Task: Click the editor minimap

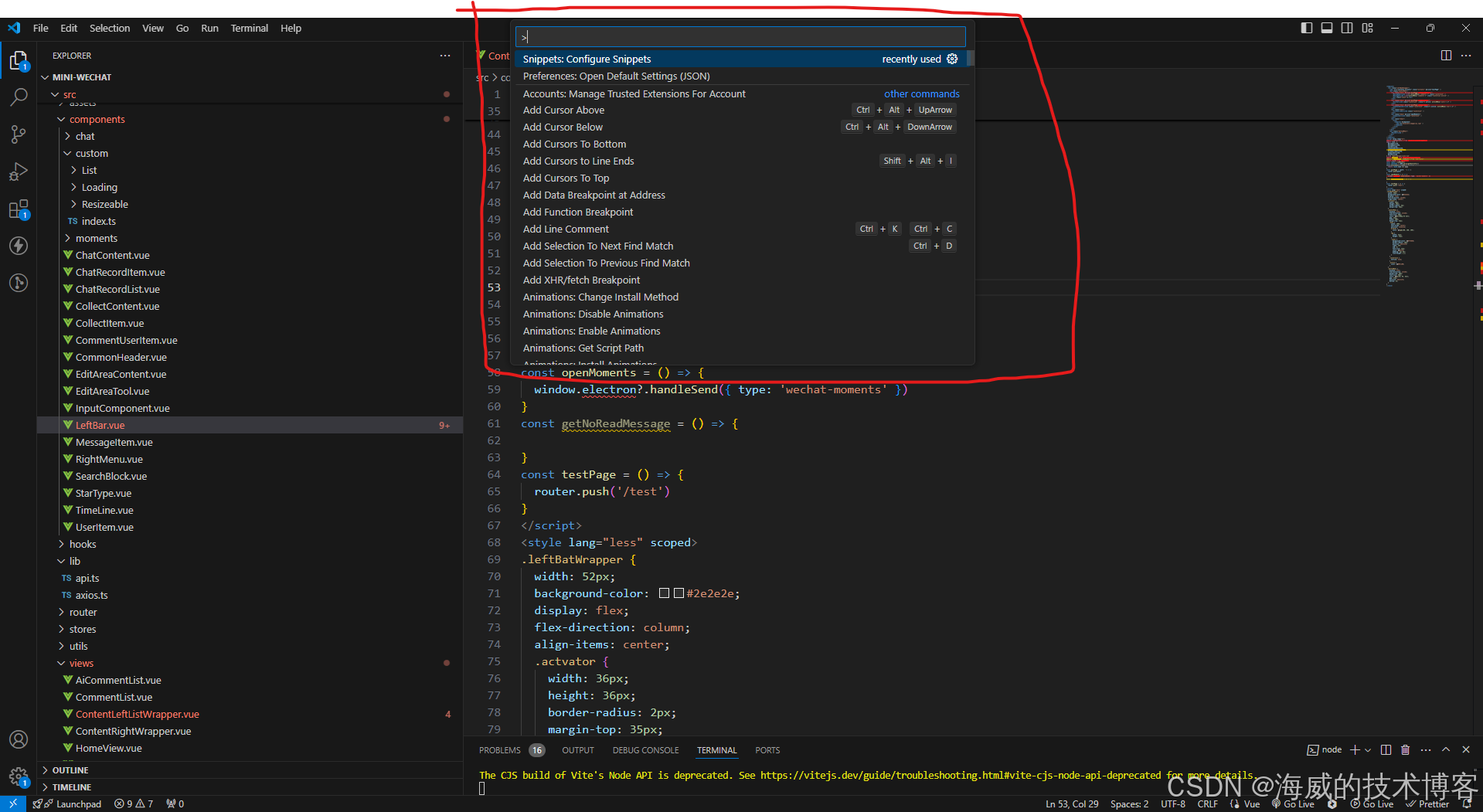Action: (x=1428, y=185)
